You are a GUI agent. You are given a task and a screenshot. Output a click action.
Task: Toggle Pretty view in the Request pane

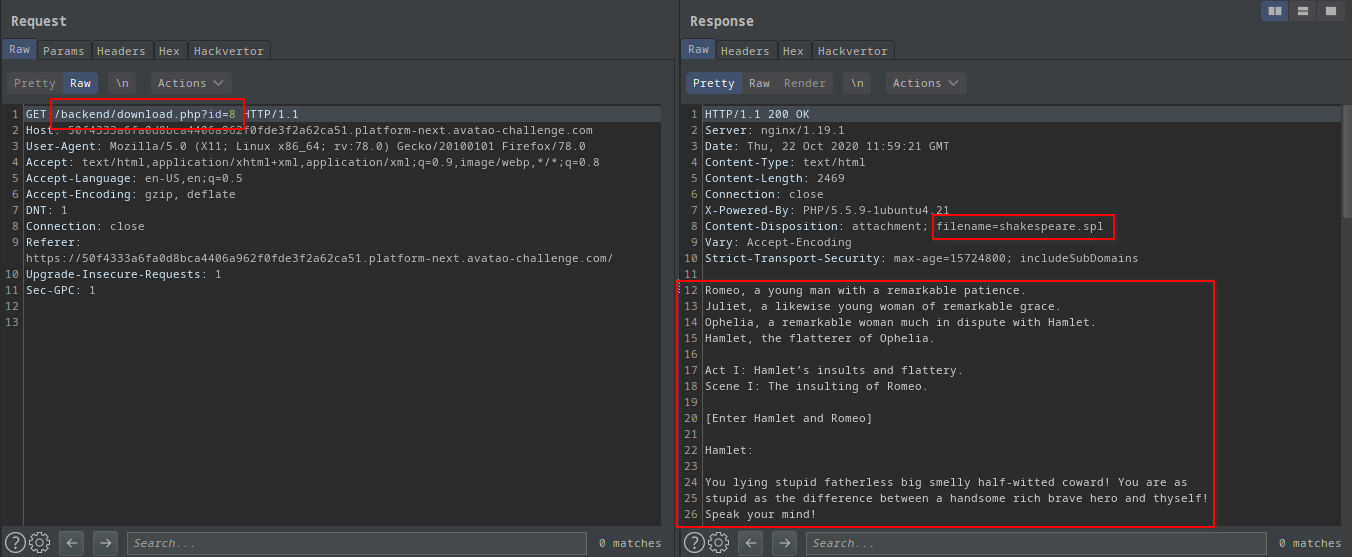pyautogui.click(x=35, y=83)
